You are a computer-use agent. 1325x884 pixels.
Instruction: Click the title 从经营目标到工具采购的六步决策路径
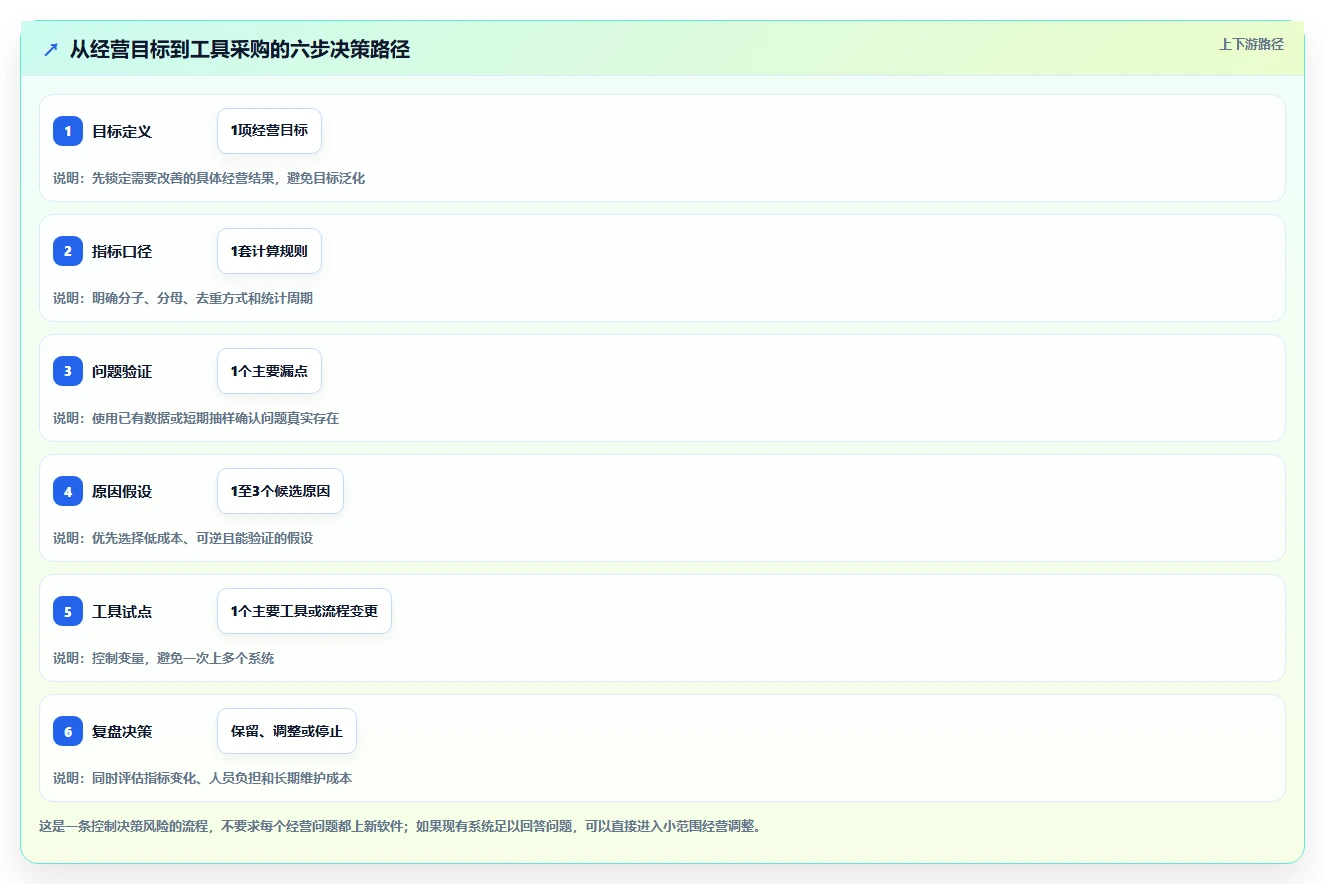pos(240,50)
